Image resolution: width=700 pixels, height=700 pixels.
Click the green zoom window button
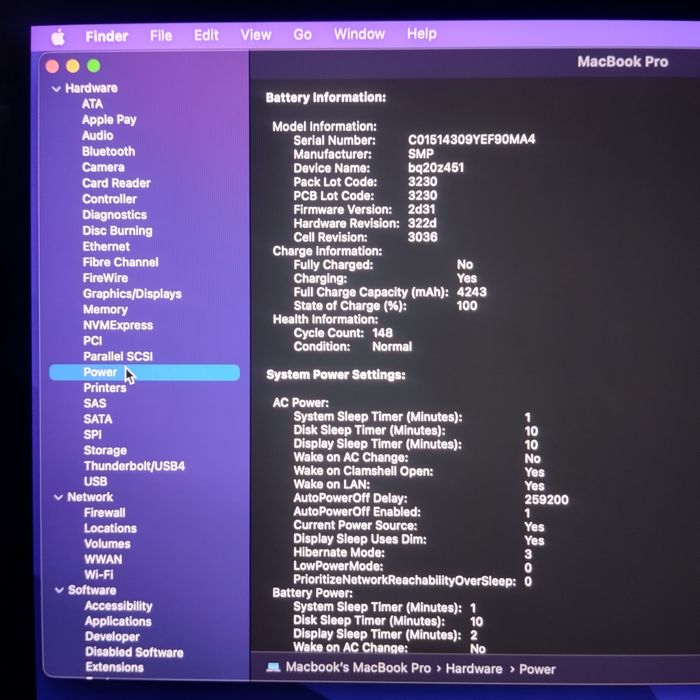pyautogui.click(x=94, y=66)
